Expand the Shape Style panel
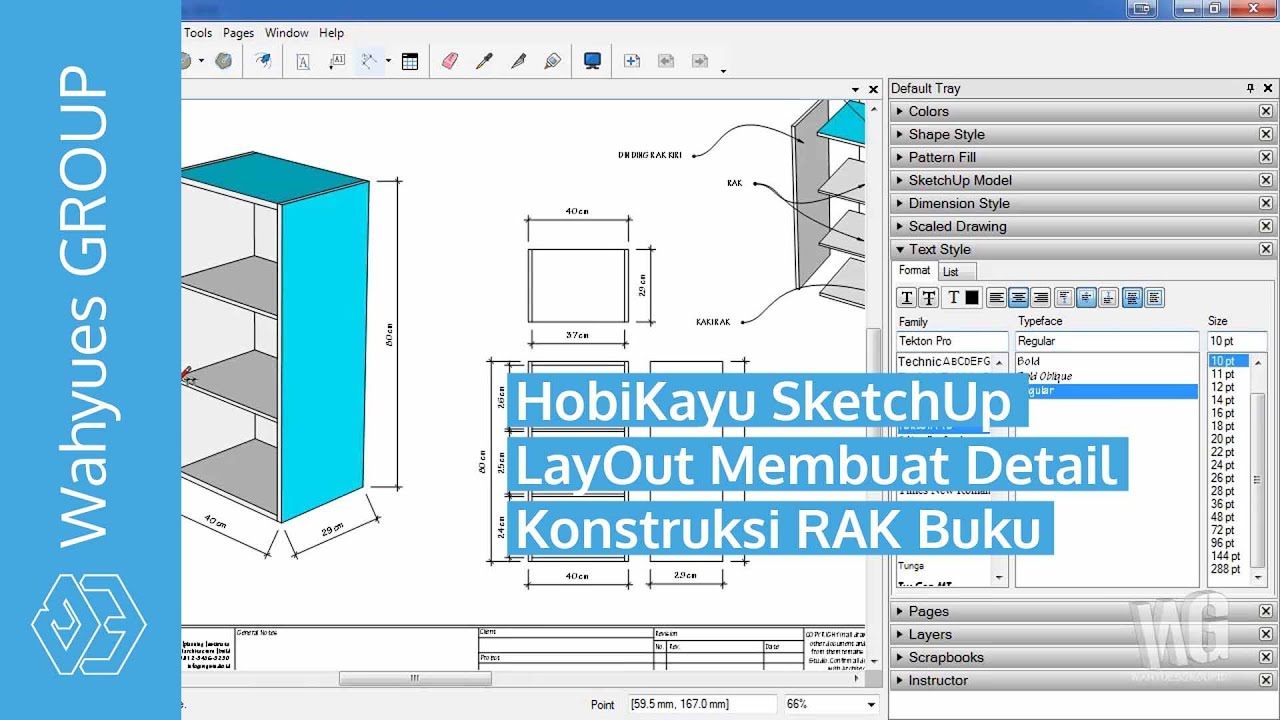 coord(1082,134)
